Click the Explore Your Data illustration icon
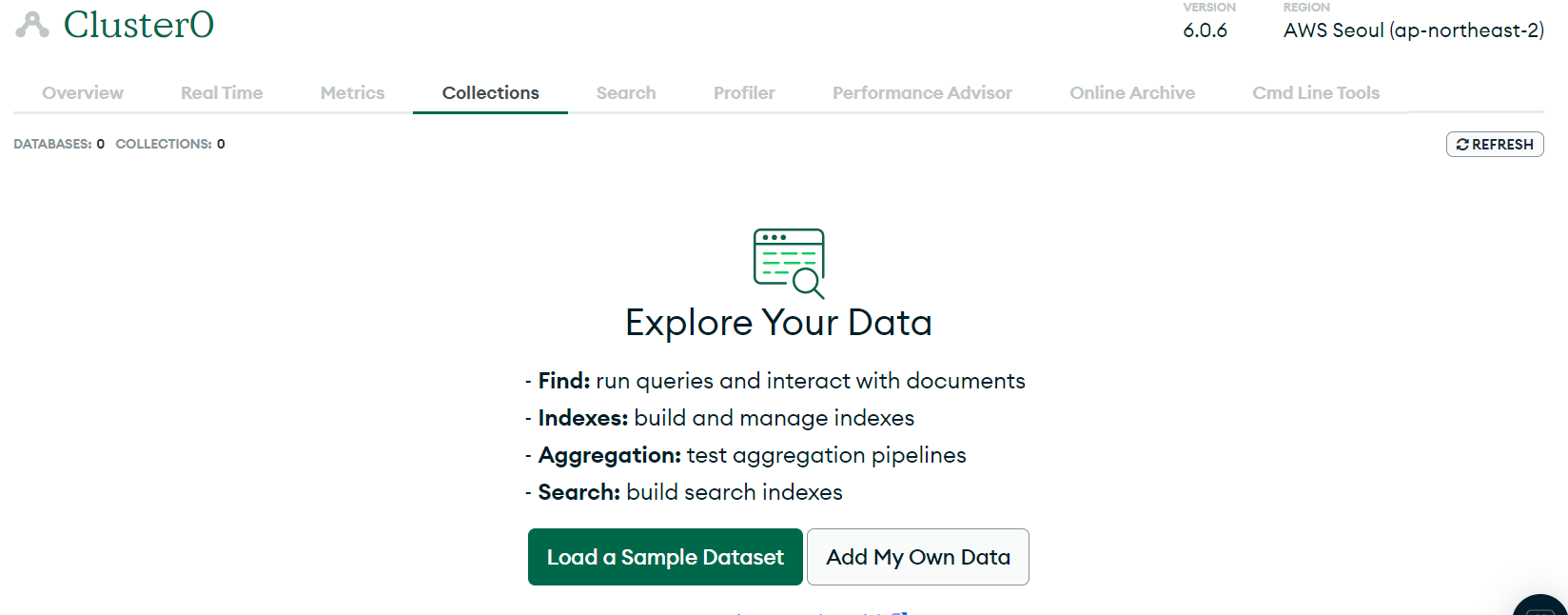Screen dimensions: 1568x615 pyautogui.click(x=789, y=264)
